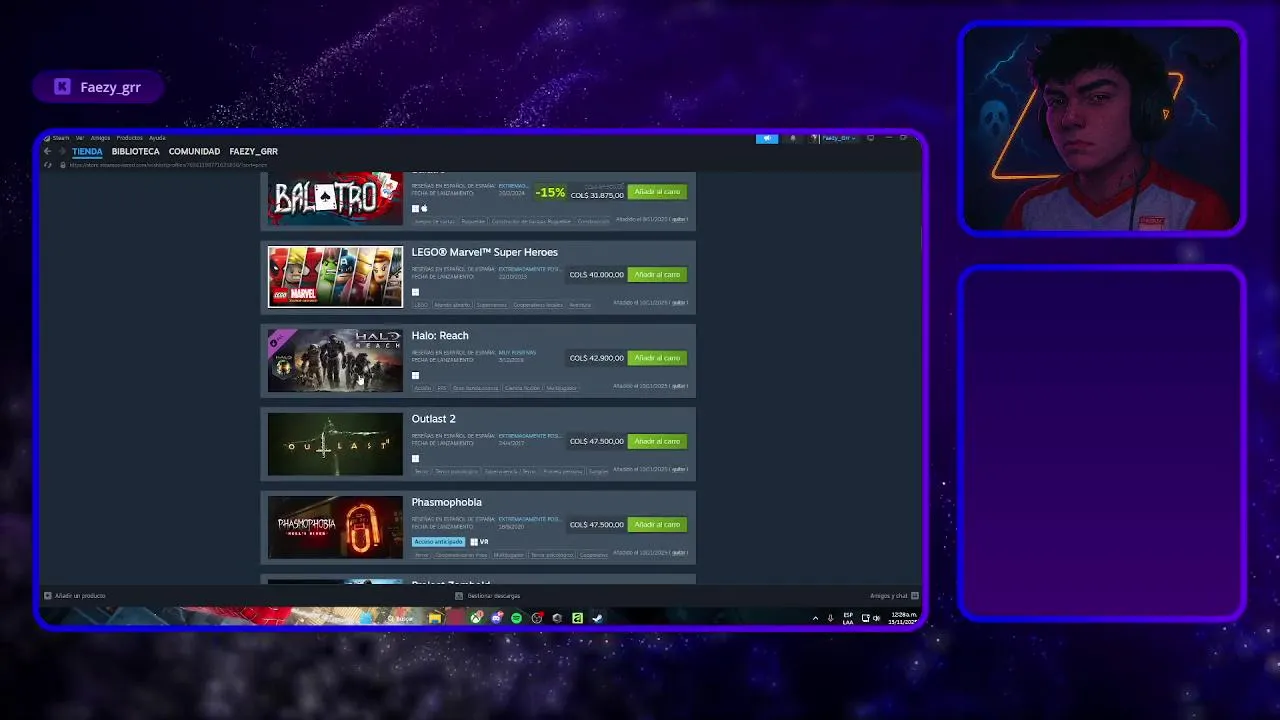Add Halo: Reach to the cart
The image size is (1280, 720).
click(x=657, y=358)
